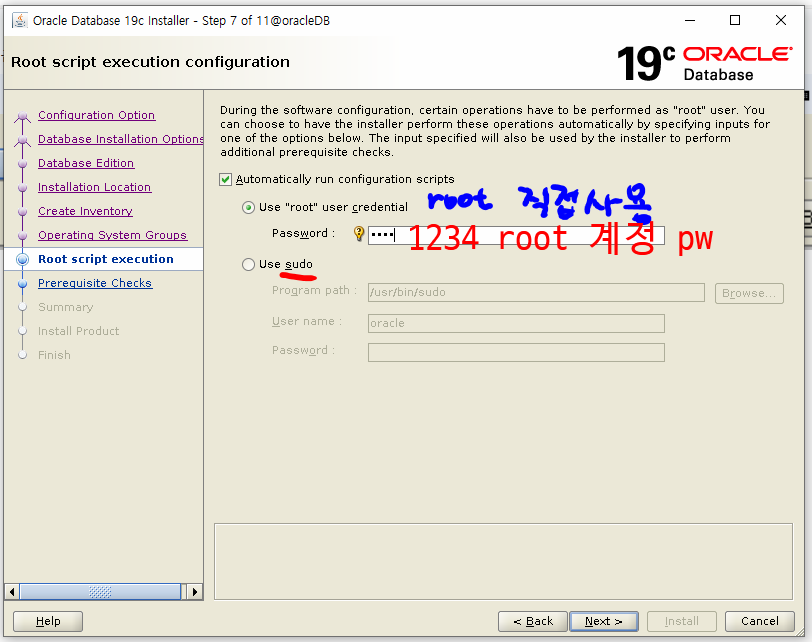Click the Configuration Option step bullet icon
Viewport: 812px width, 642px height.
tap(22, 116)
